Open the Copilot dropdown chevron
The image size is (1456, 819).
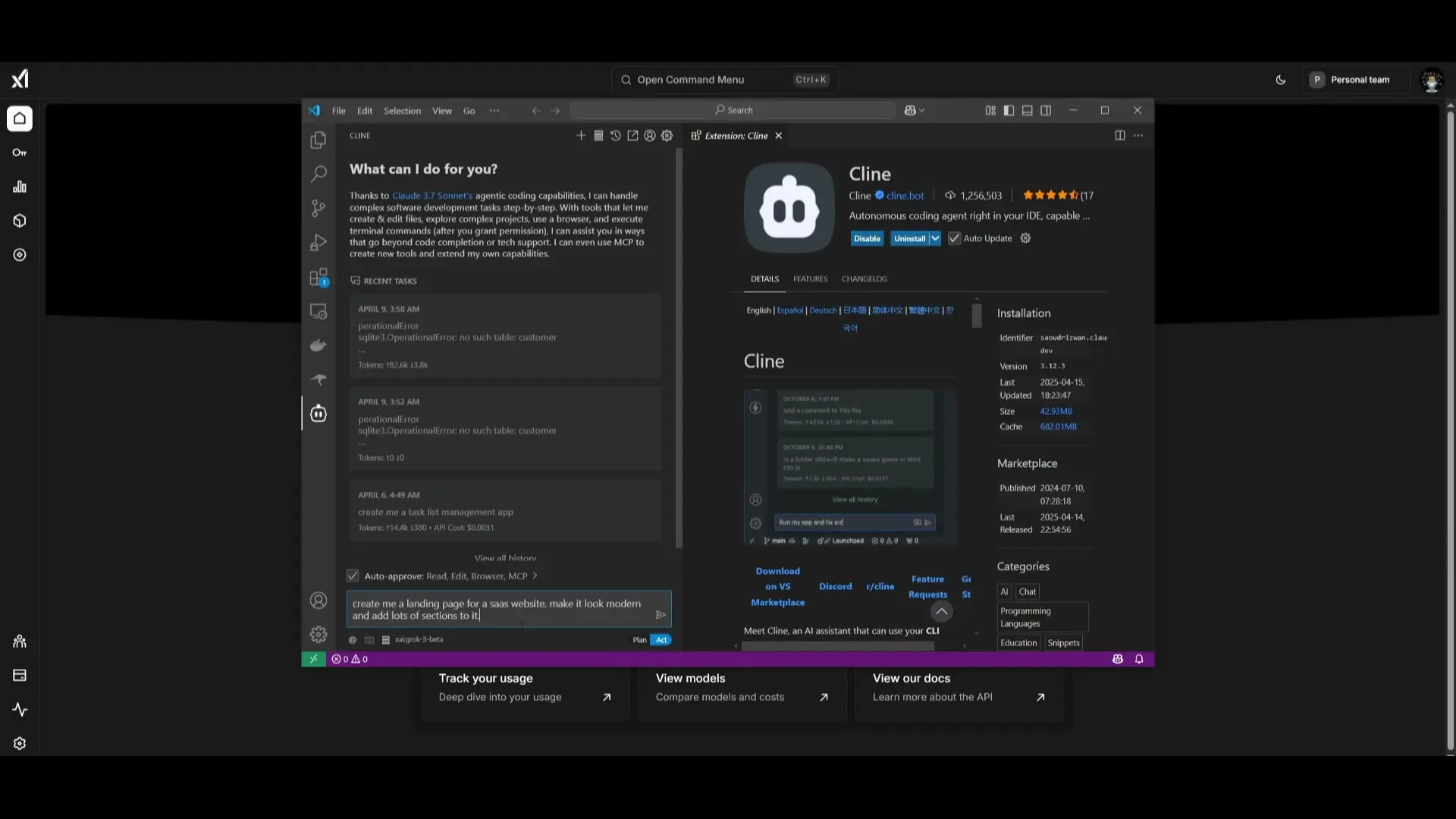(x=922, y=111)
